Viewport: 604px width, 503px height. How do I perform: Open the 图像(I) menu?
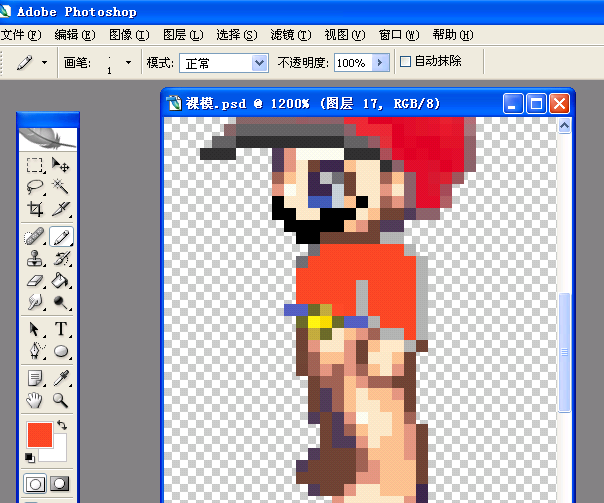point(129,35)
